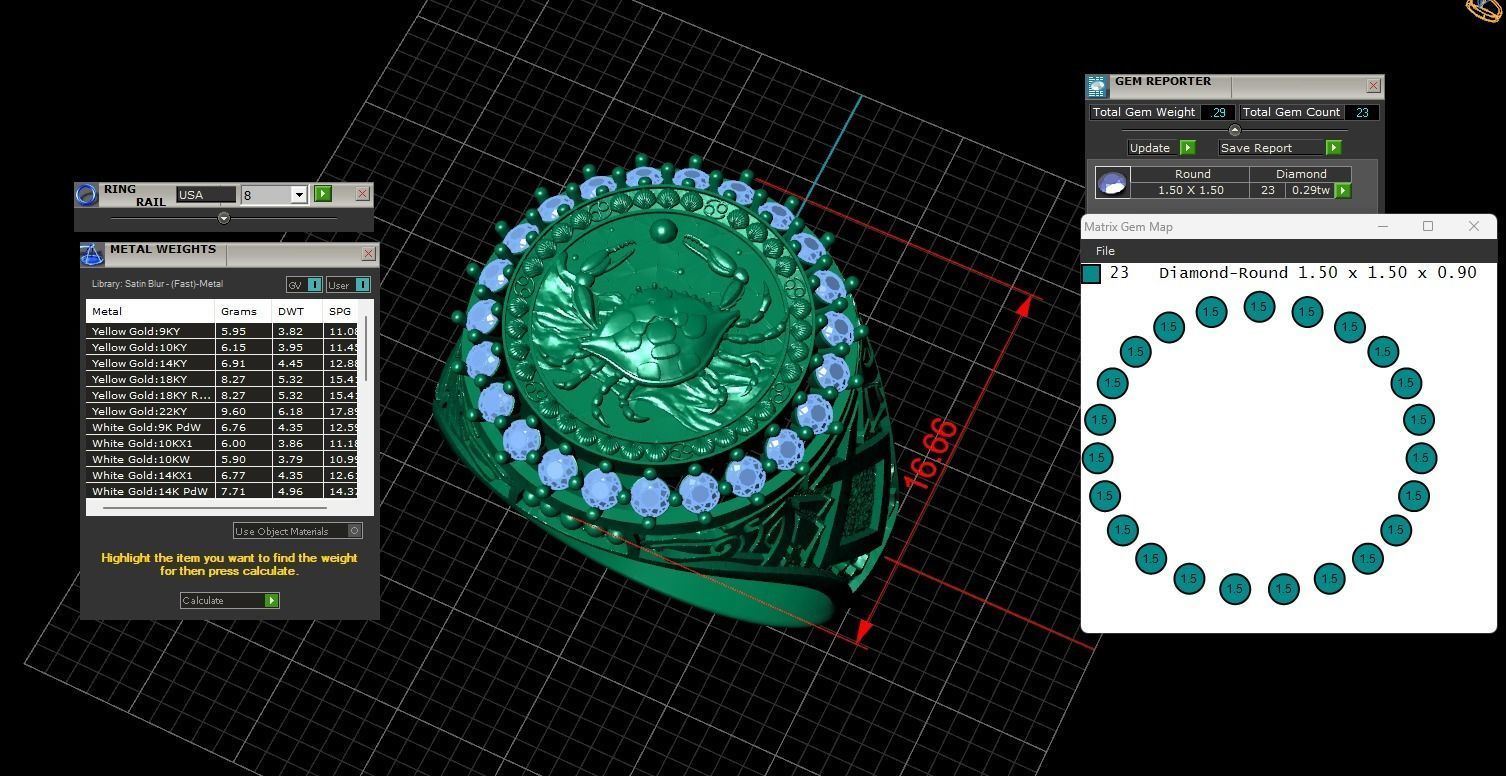The image size is (1506, 776).
Task: Collapse the Gem Reporter expander arrow
Action: coord(1234,130)
